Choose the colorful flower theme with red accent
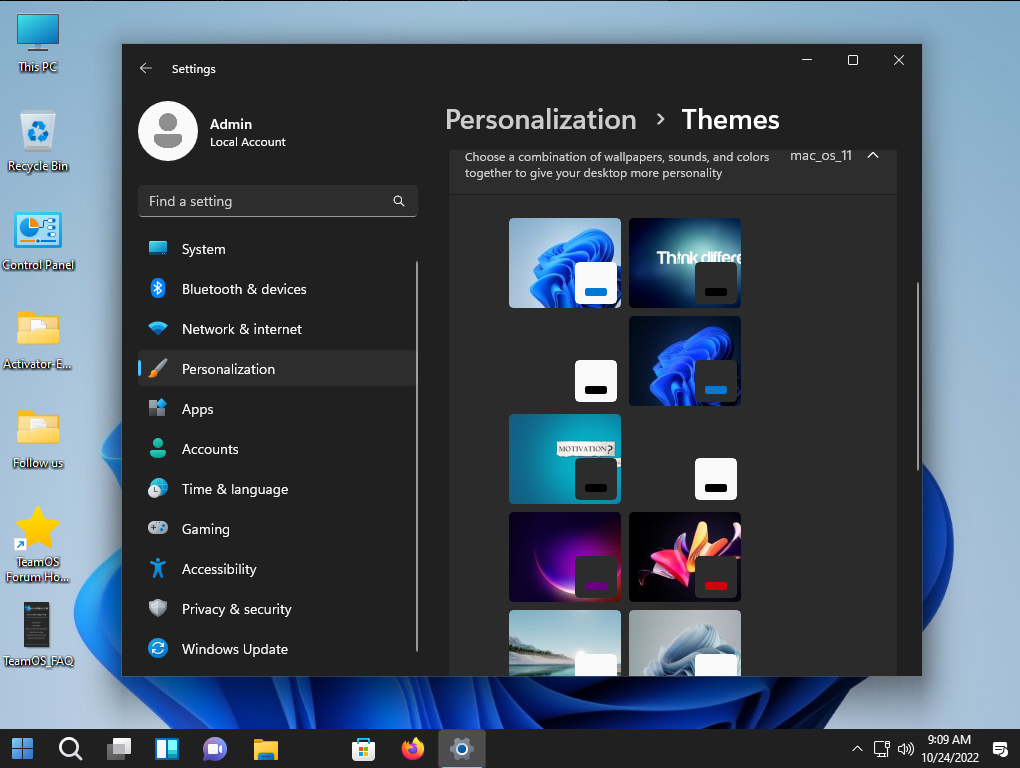The height and width of the screenshot is (768, 1020). (x=684, y=556)
